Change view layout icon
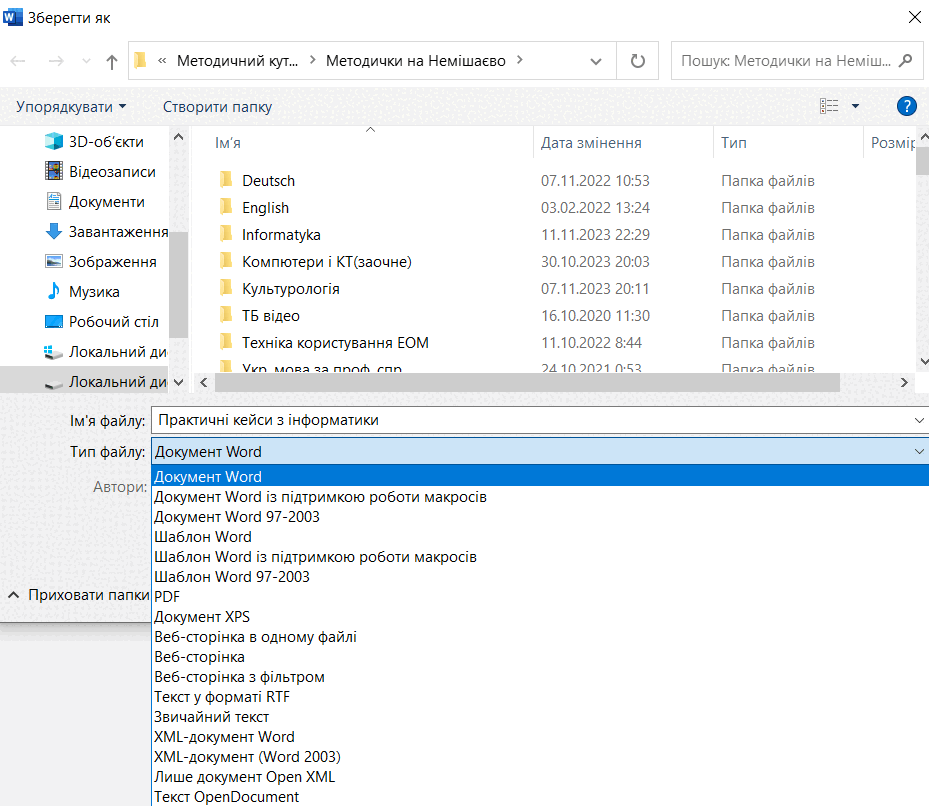Screen dimensions: 929x806 pos(829,106)
